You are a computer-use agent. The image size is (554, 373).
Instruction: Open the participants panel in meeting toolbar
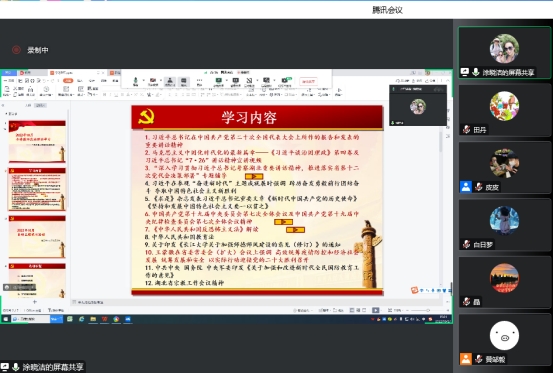pos(170,82)
